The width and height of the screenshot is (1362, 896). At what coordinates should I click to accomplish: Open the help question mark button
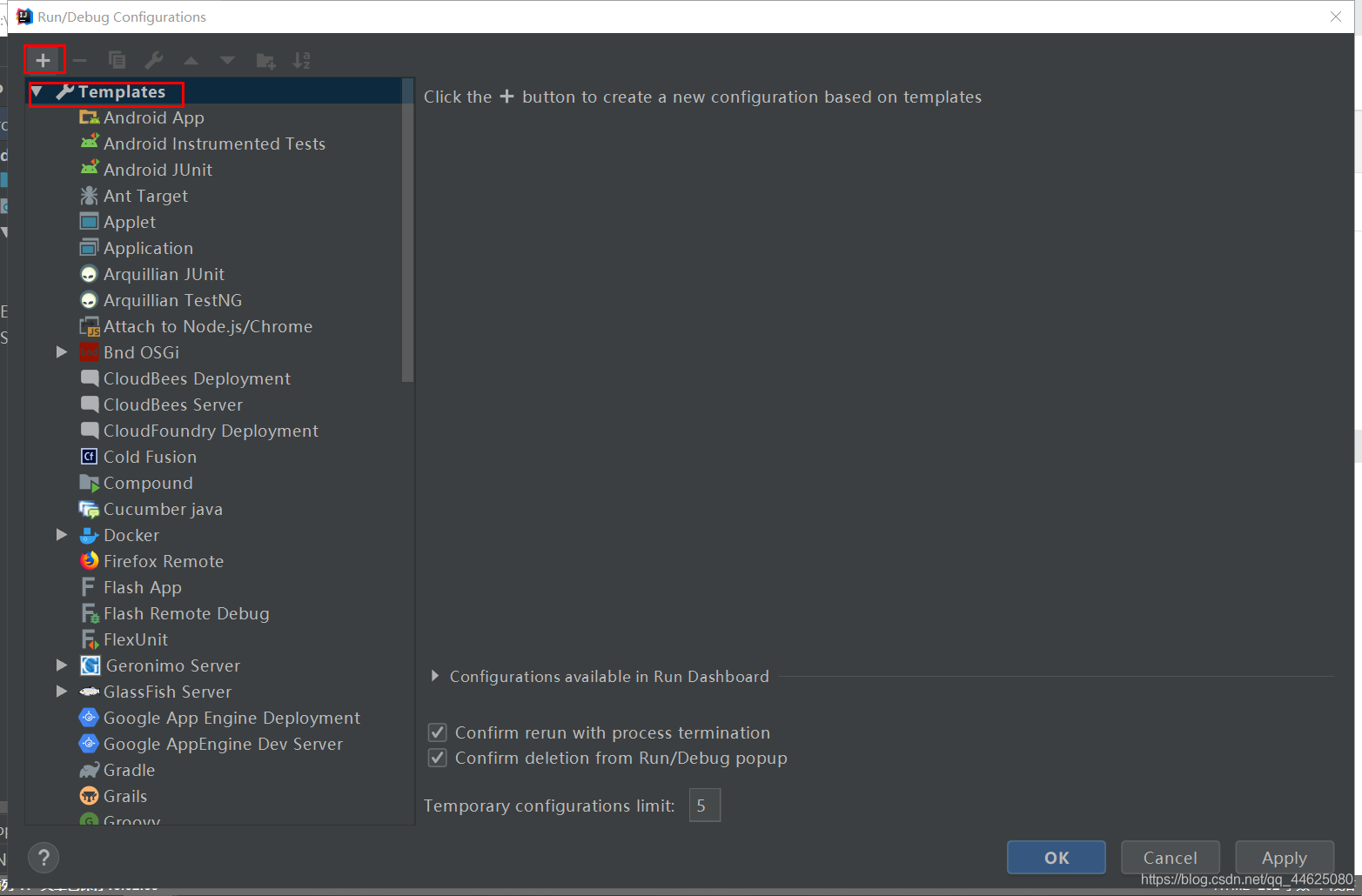pos(44,858)
